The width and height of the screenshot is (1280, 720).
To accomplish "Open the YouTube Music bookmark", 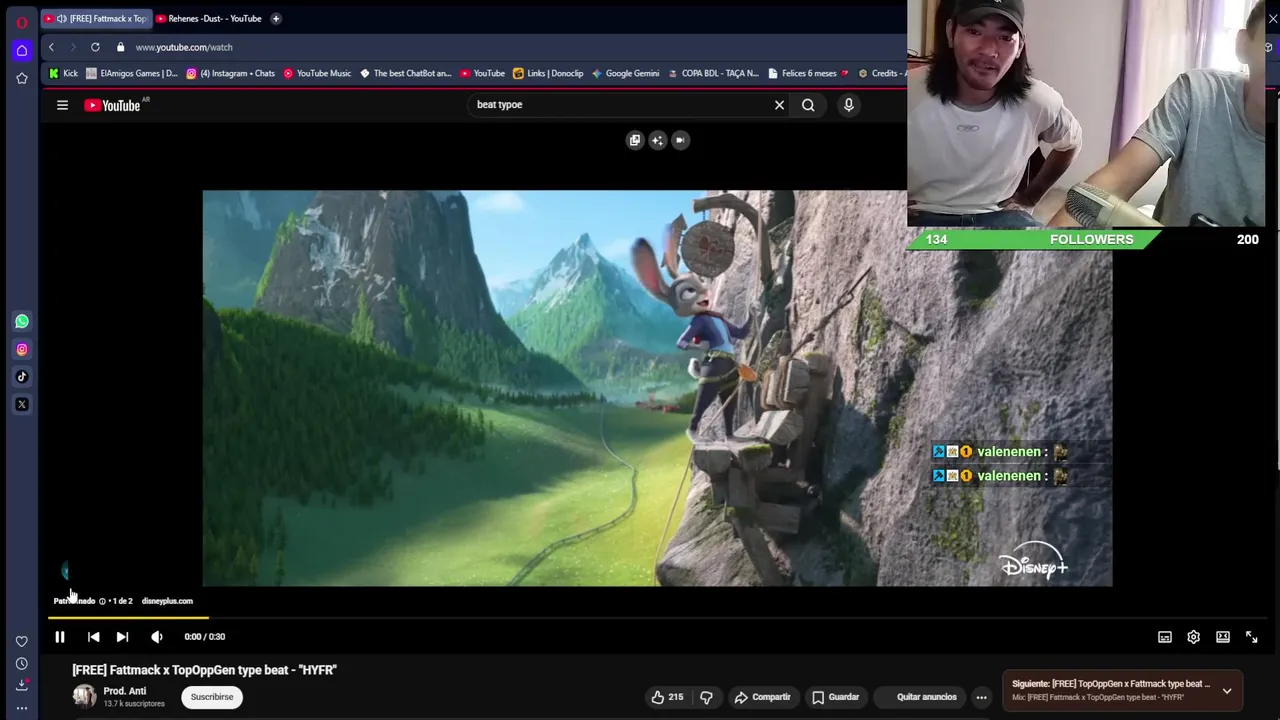I will tap(317, 73).
